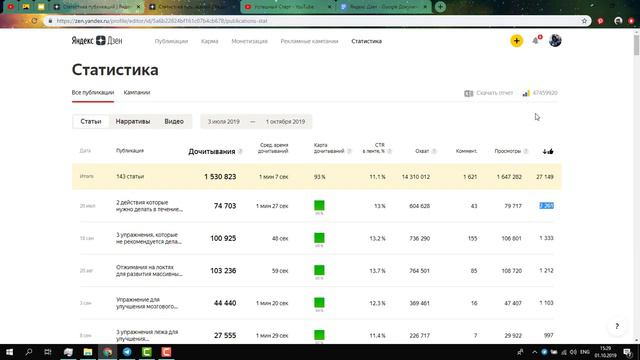Open Windows taskbar search
The height and width of the screenshot is (360, 640).
point(29,352)
